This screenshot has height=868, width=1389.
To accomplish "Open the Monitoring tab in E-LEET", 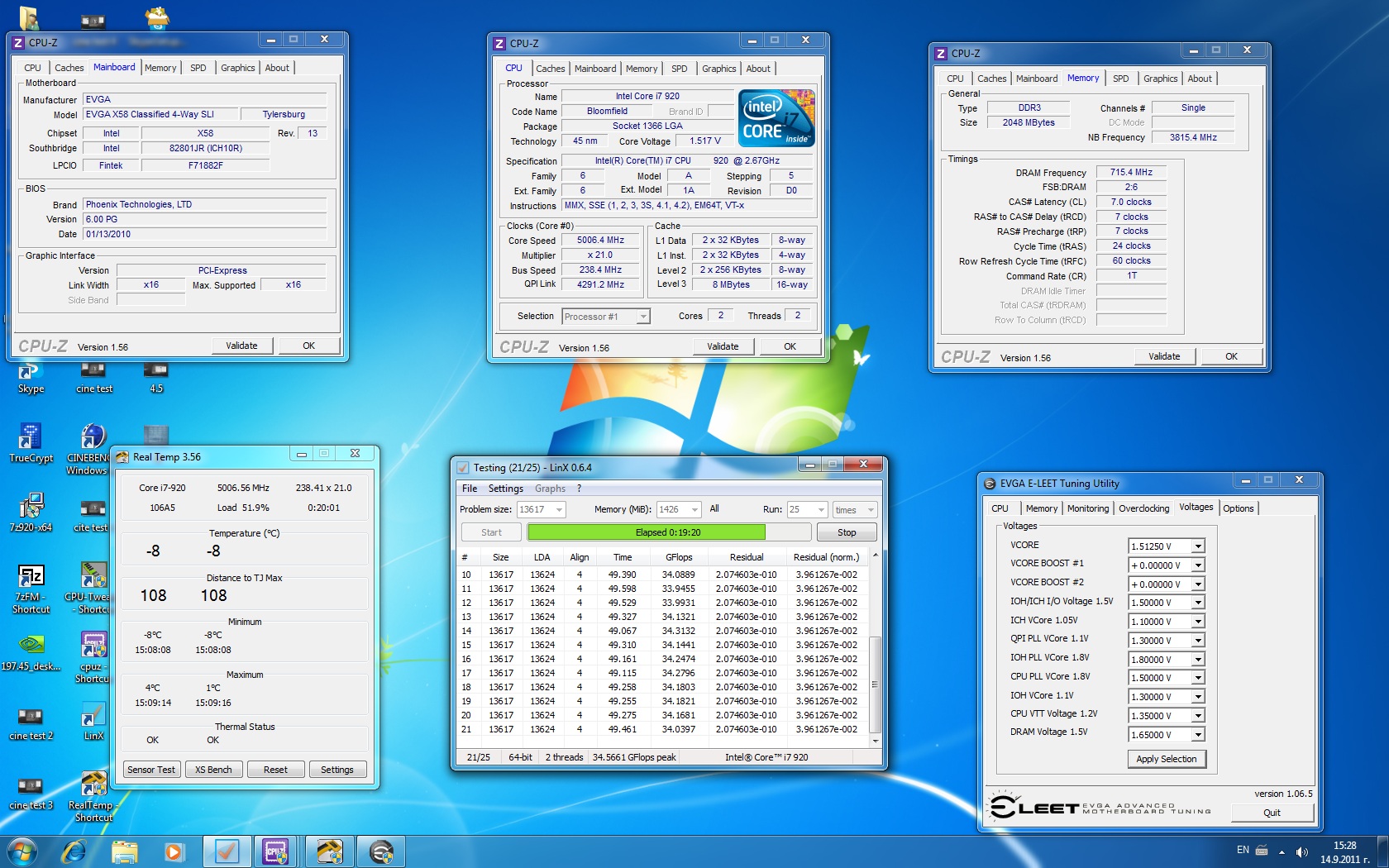I will (1087, 508).
